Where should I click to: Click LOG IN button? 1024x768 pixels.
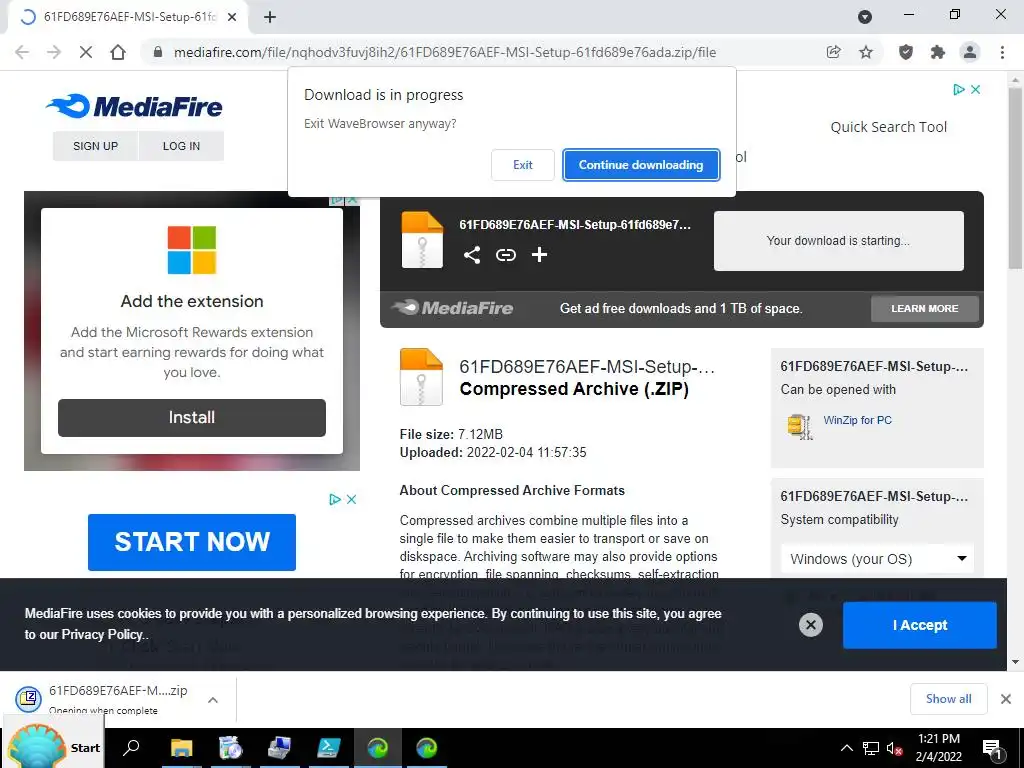click(182, 146)
